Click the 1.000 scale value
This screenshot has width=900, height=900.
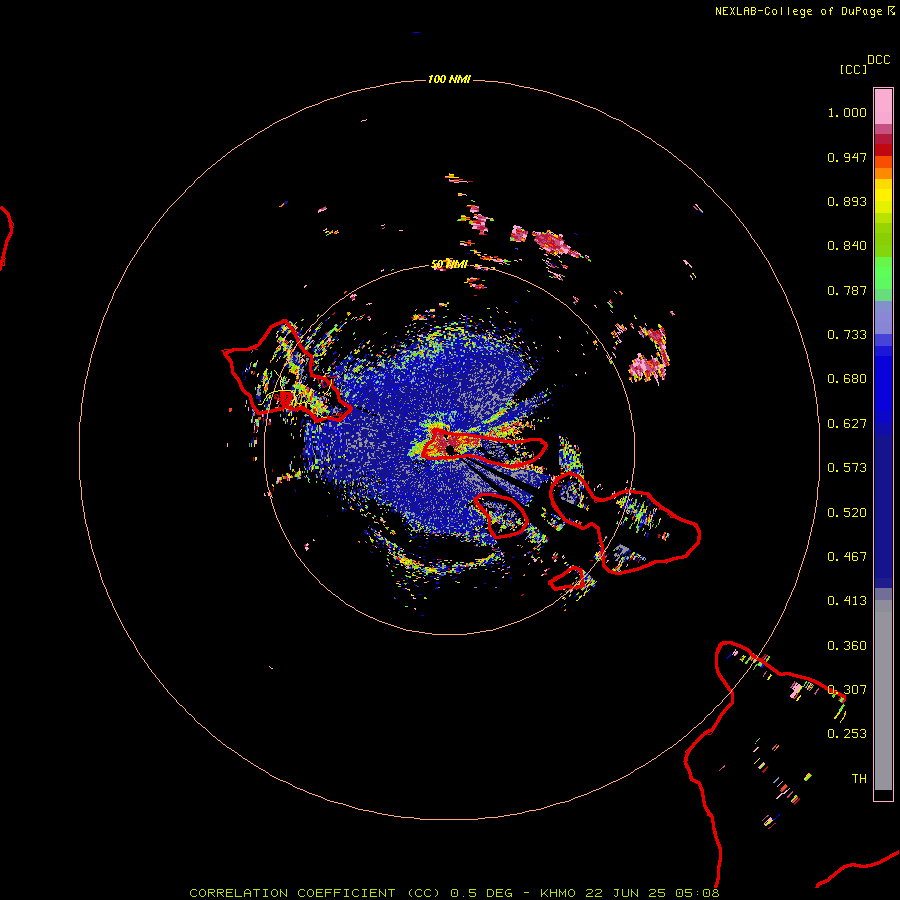(x=847, y=112)
